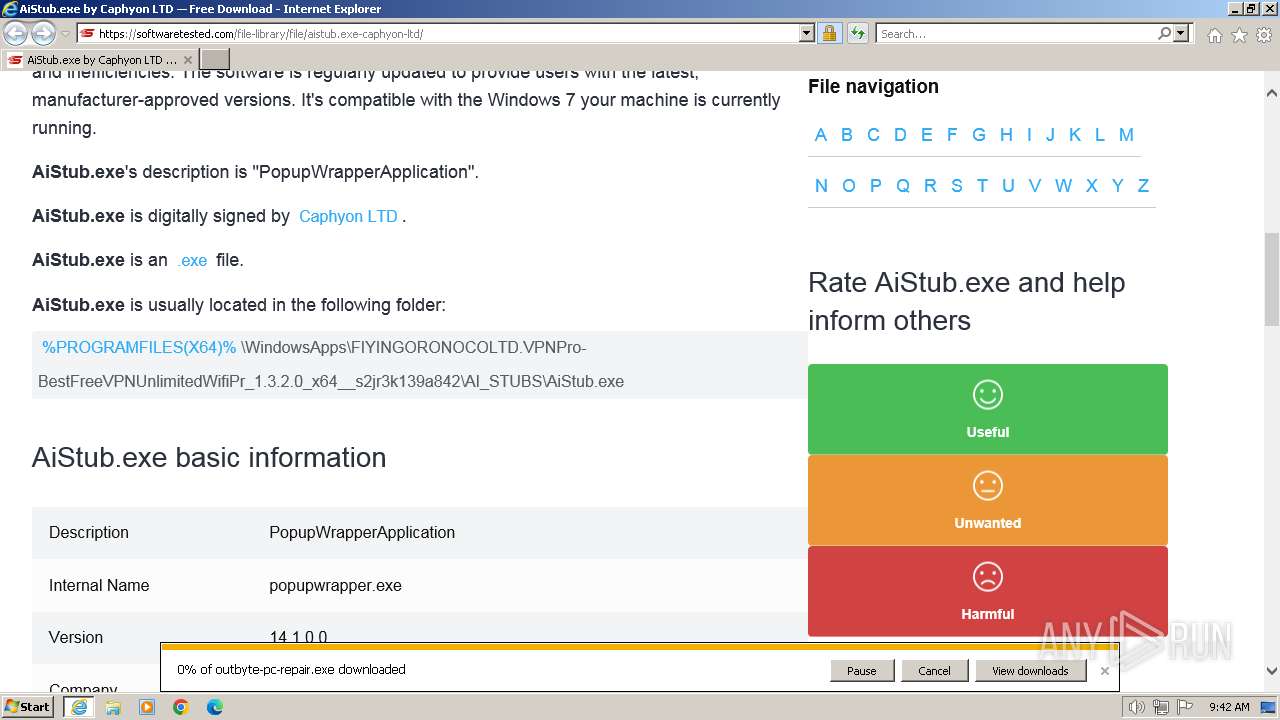The height and width of the screenshot is (720, 1280).
Task: Click the volume speaker tray icon
Action: click(1137, 707)
